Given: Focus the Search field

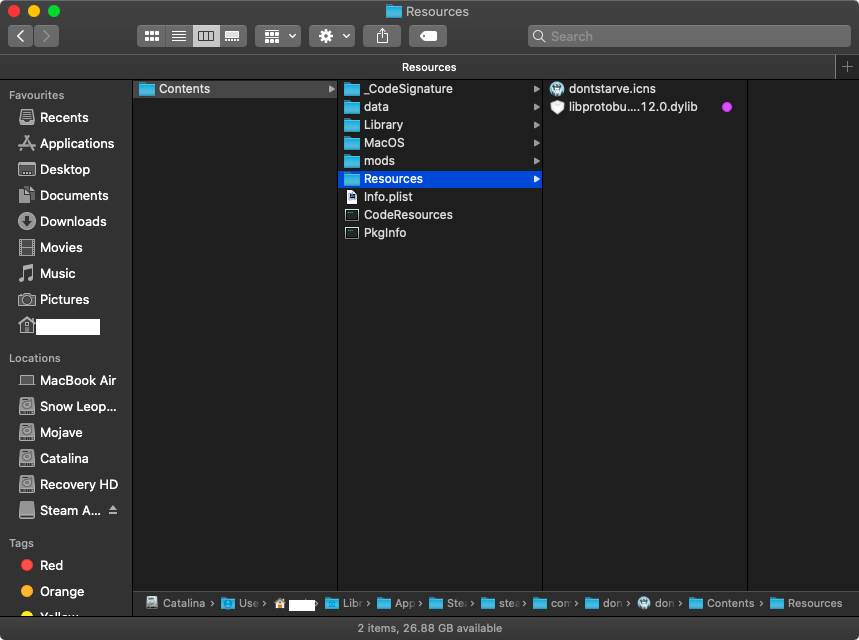Looking at the screenshot, I should point(689,36).
